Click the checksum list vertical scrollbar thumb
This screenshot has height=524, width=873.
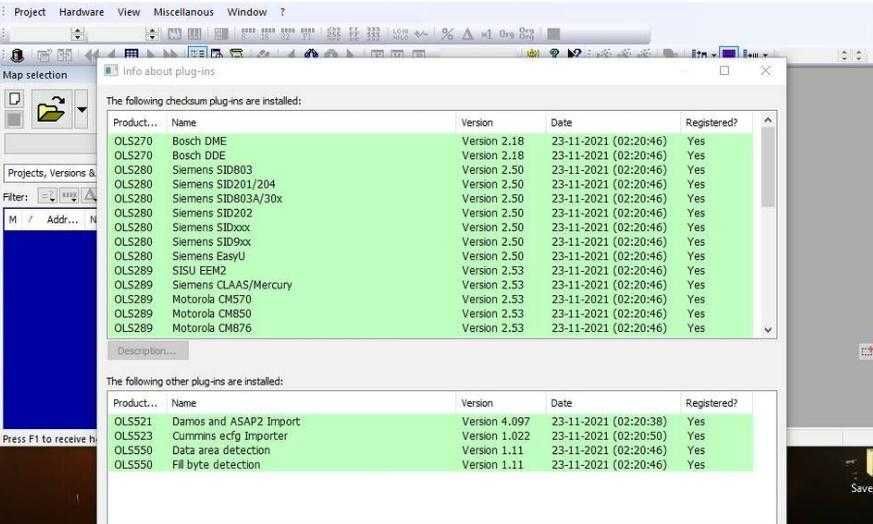pos(768,166)
